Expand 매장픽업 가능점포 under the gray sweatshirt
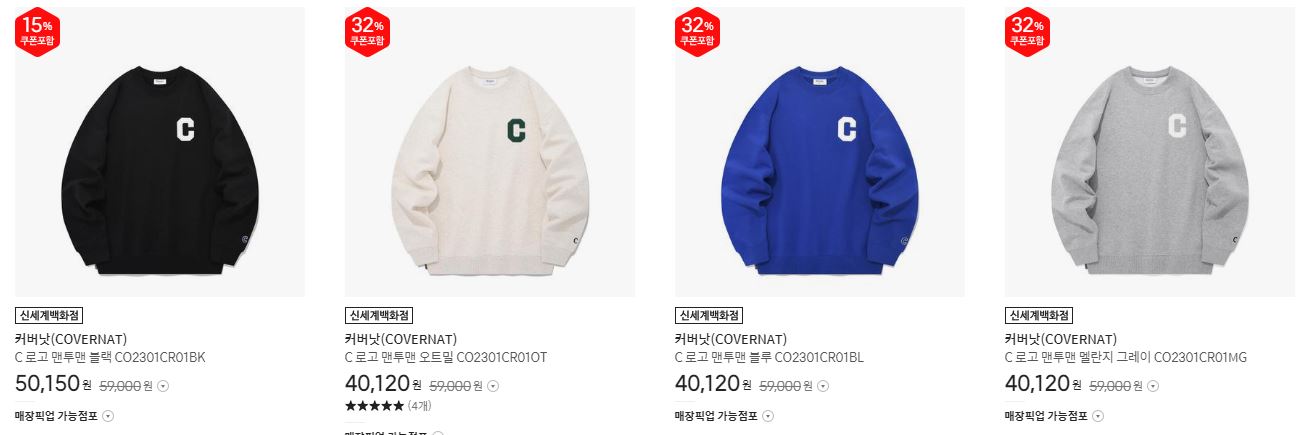The width and height of the screenshot is (1297, 435). pos(1055,416)
